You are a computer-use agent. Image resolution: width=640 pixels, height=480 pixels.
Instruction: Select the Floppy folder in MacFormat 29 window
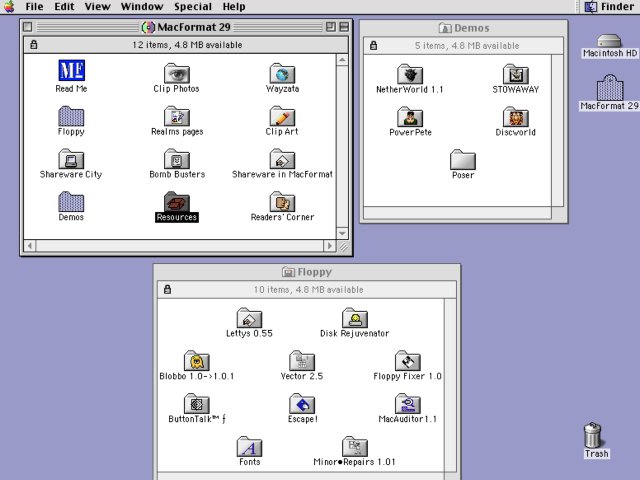[x=71, y=116]
